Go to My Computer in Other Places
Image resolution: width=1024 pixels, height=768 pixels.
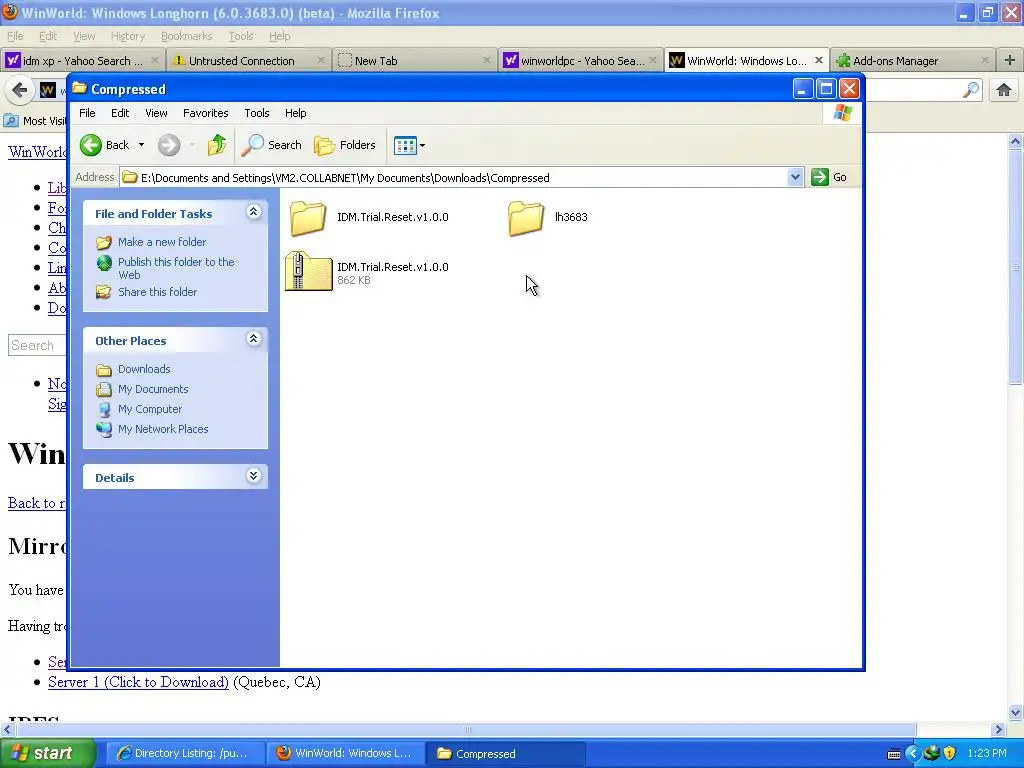150,409
